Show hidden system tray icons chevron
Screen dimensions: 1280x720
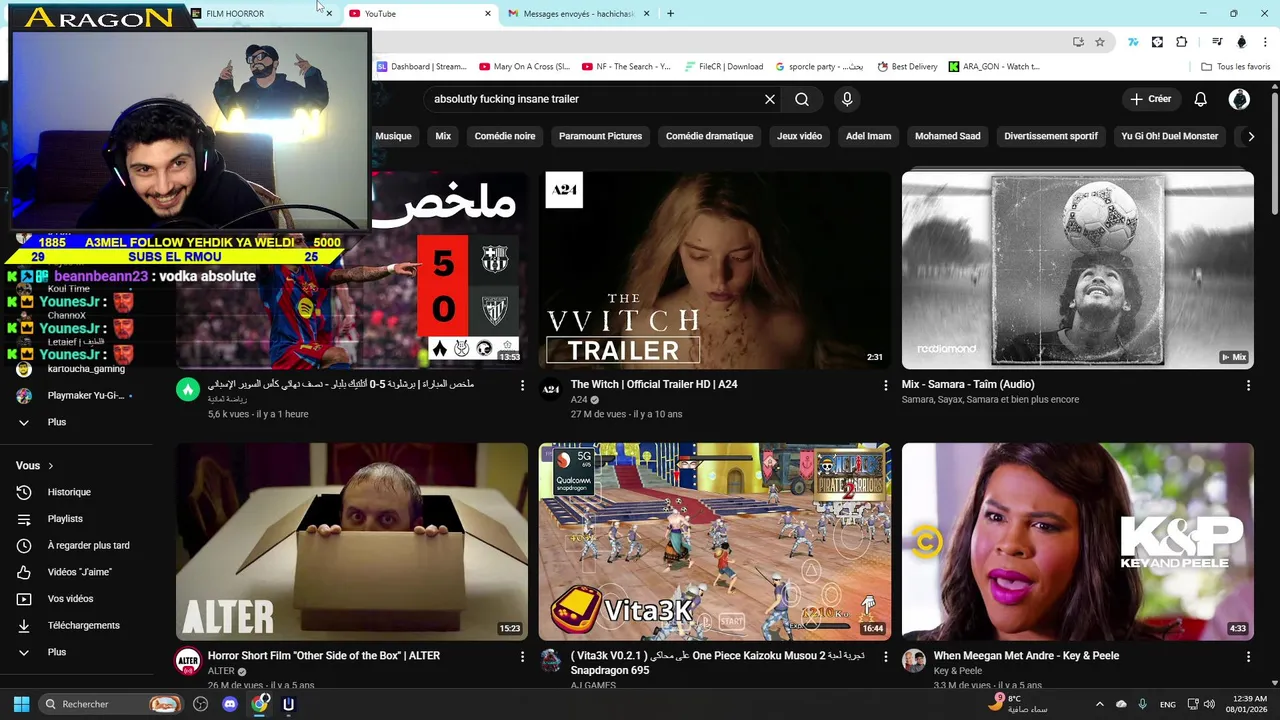pos(1099,704)
